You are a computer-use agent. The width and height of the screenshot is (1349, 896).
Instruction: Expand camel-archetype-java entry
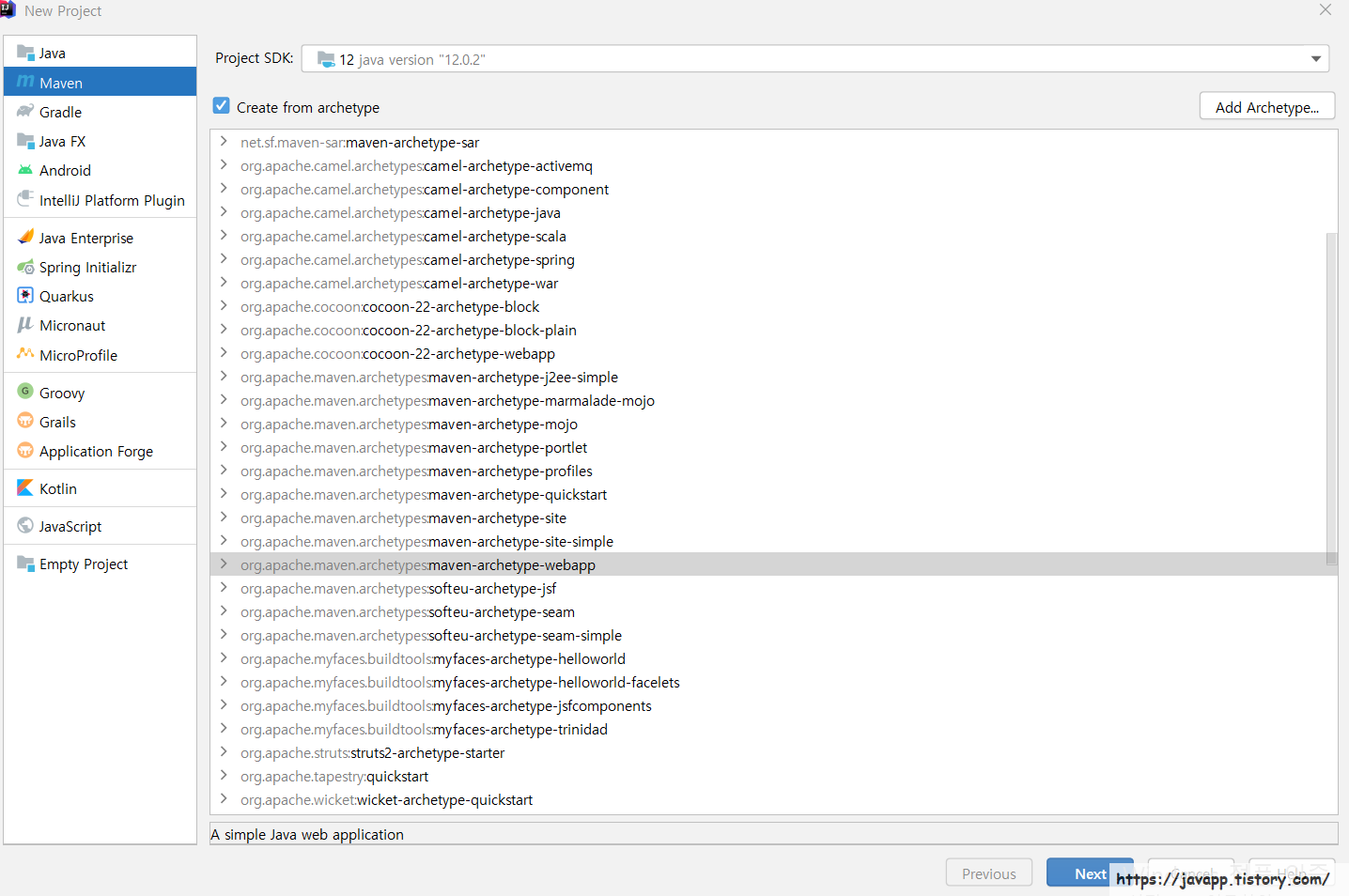click(x=224, y=212)
